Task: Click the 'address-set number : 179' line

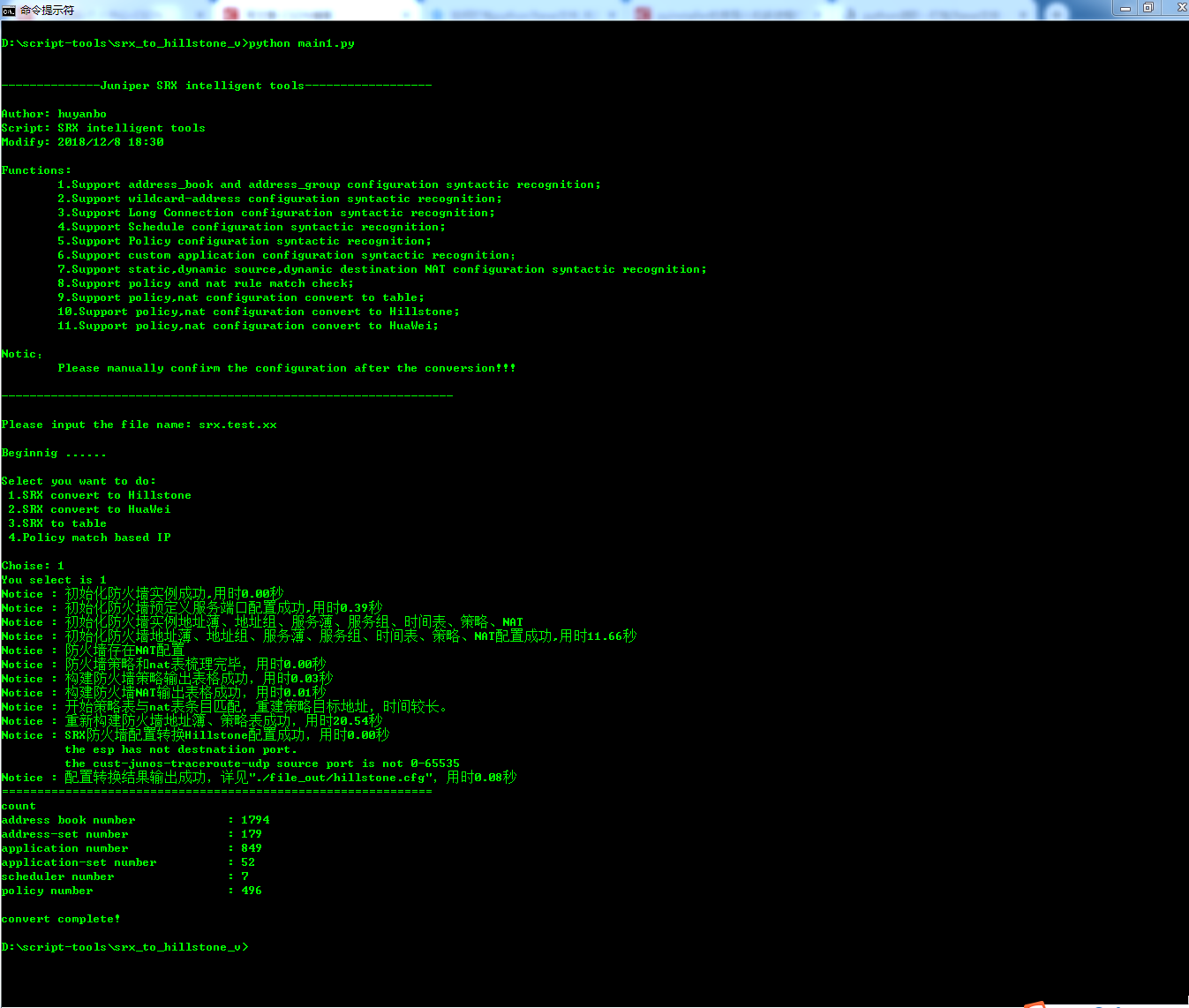Action: (x=132, y=834)
